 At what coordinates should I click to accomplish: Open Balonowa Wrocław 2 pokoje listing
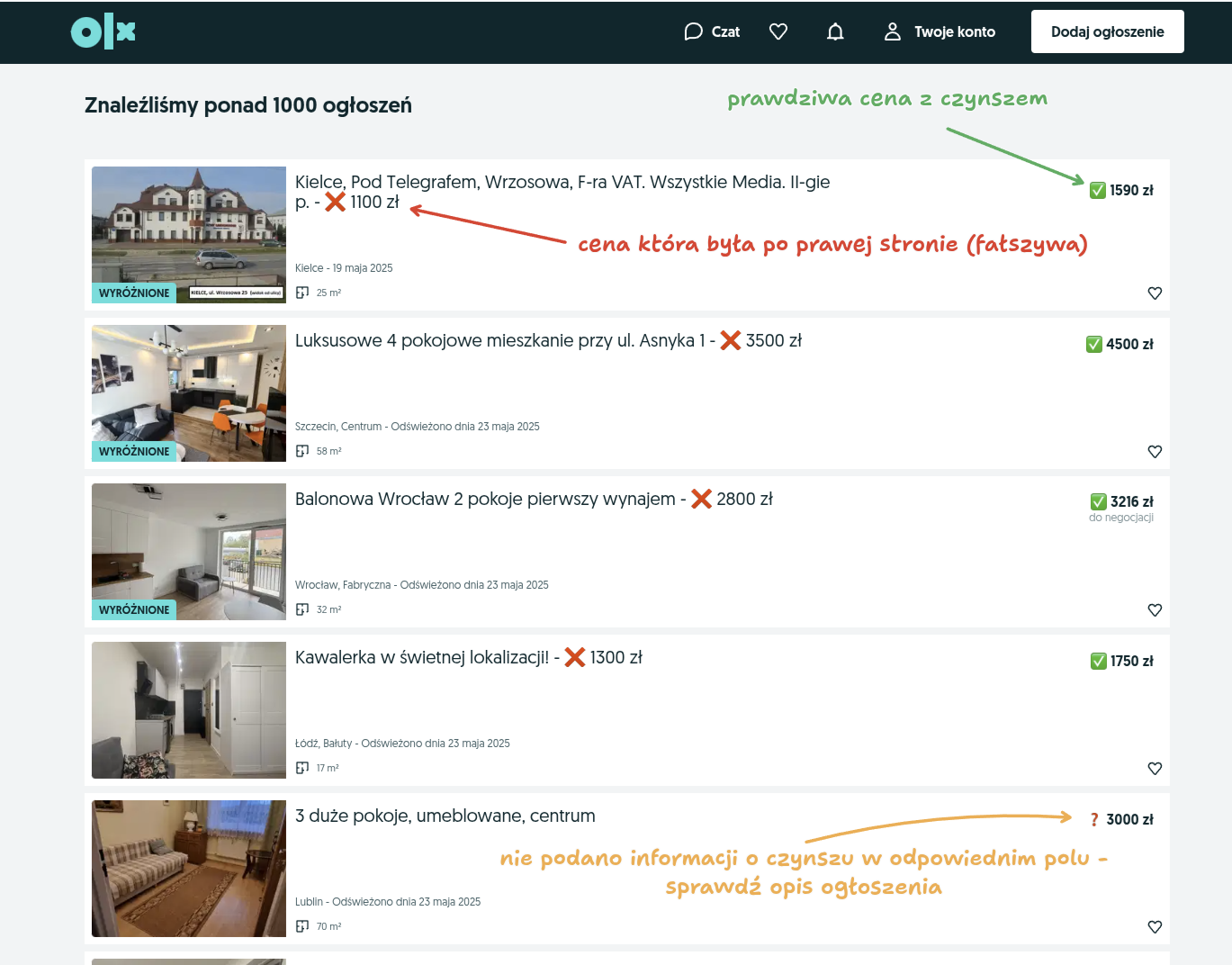point(485,500)
